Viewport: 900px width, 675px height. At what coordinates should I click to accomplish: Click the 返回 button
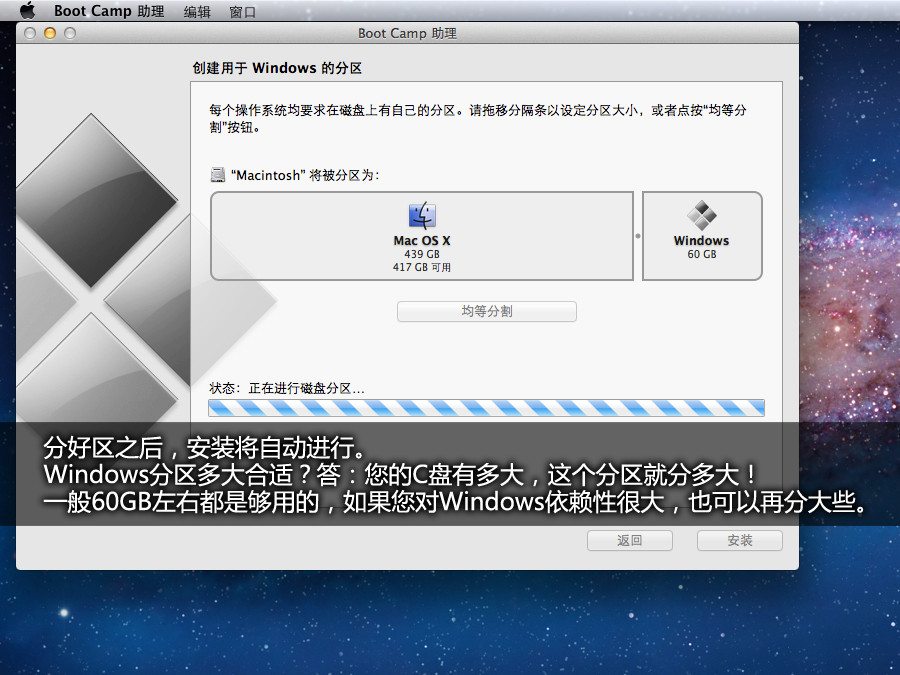tap(630, 540)
